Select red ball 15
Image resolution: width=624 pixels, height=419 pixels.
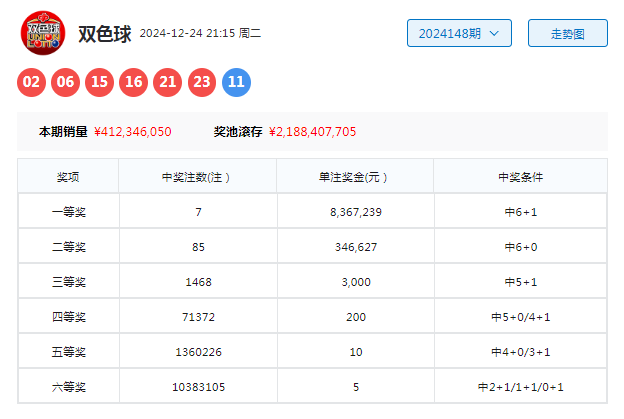point(99,82)
